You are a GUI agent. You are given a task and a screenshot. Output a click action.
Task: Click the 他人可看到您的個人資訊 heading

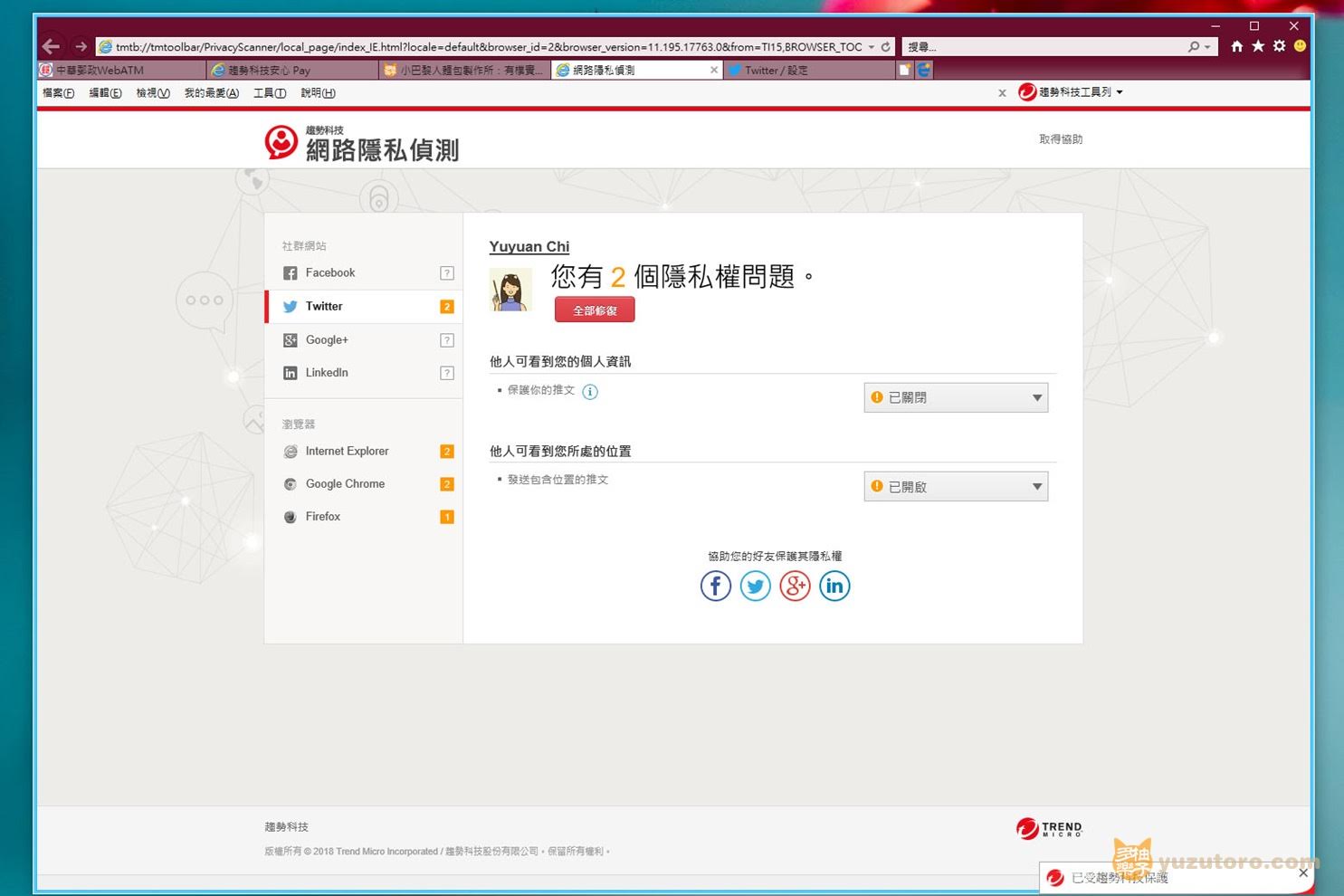click(x=560, y=362)
